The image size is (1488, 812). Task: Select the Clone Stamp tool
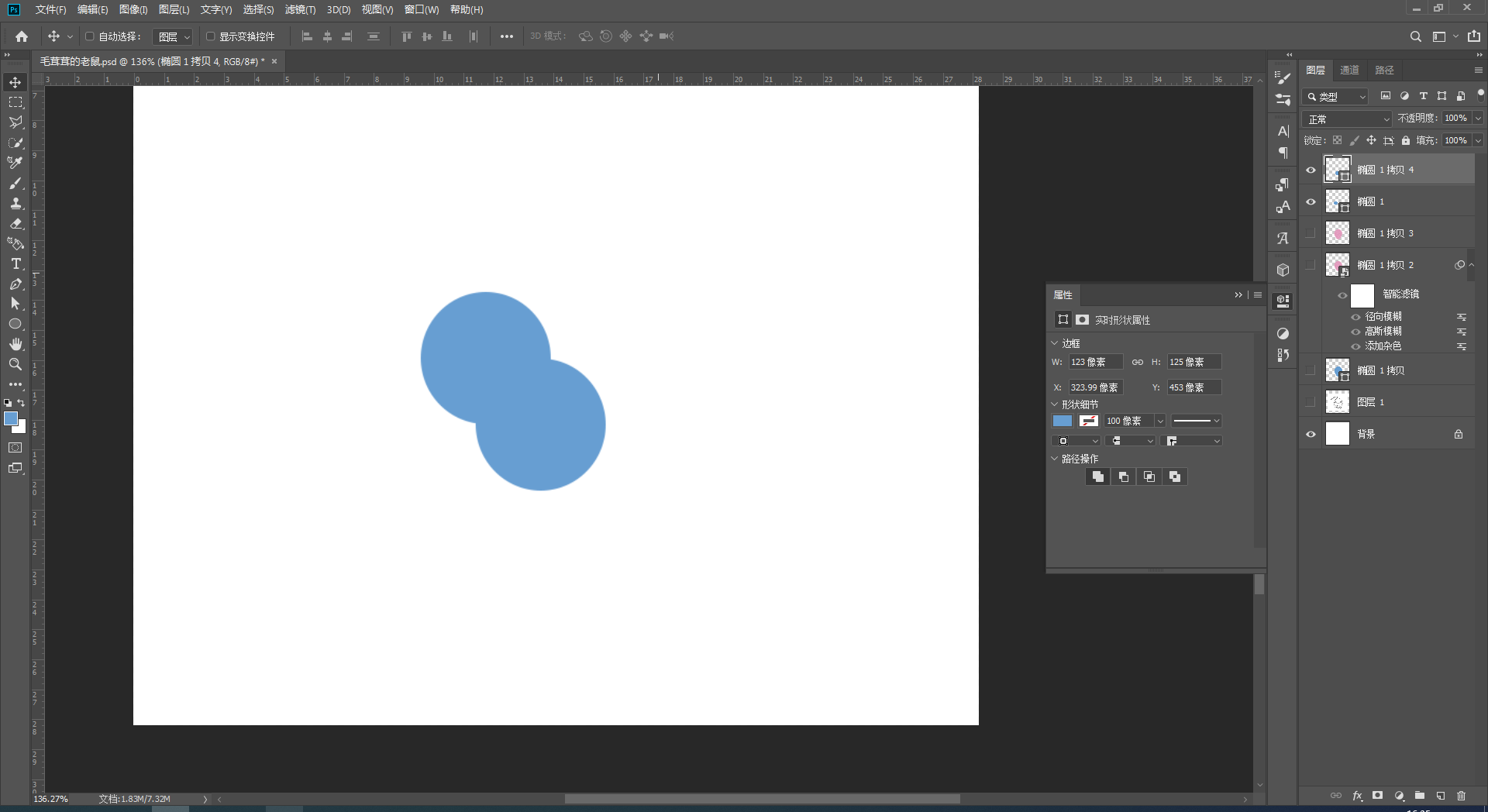pyautogui.click(x=15, y=204)
